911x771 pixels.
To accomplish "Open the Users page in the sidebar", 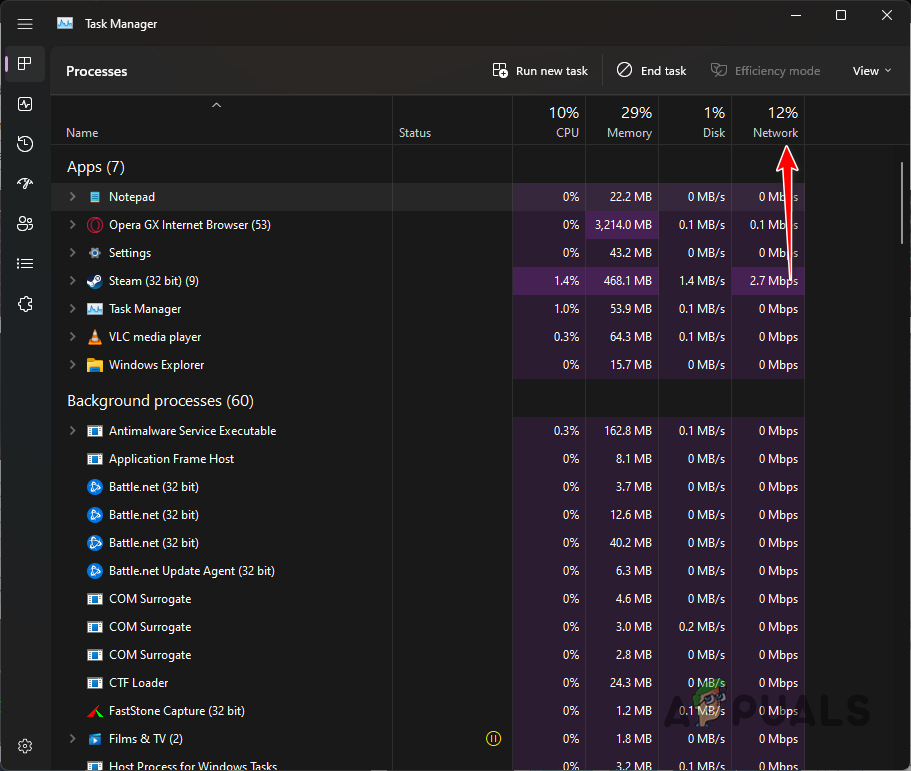I will tap(24, 223).
